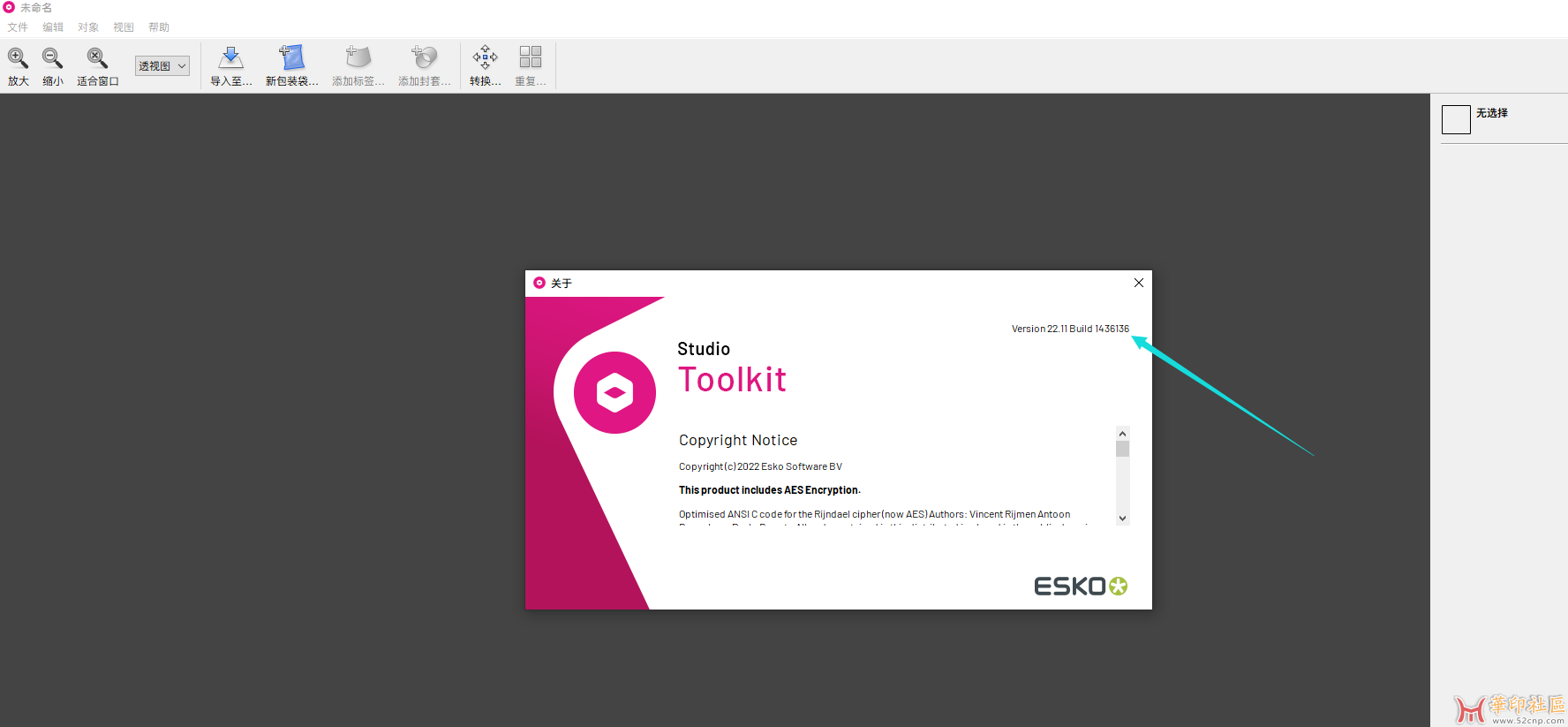Click the 关于 dialog title icon
This screenshot has width=1568, height=727.
click(x=539, y=283)
